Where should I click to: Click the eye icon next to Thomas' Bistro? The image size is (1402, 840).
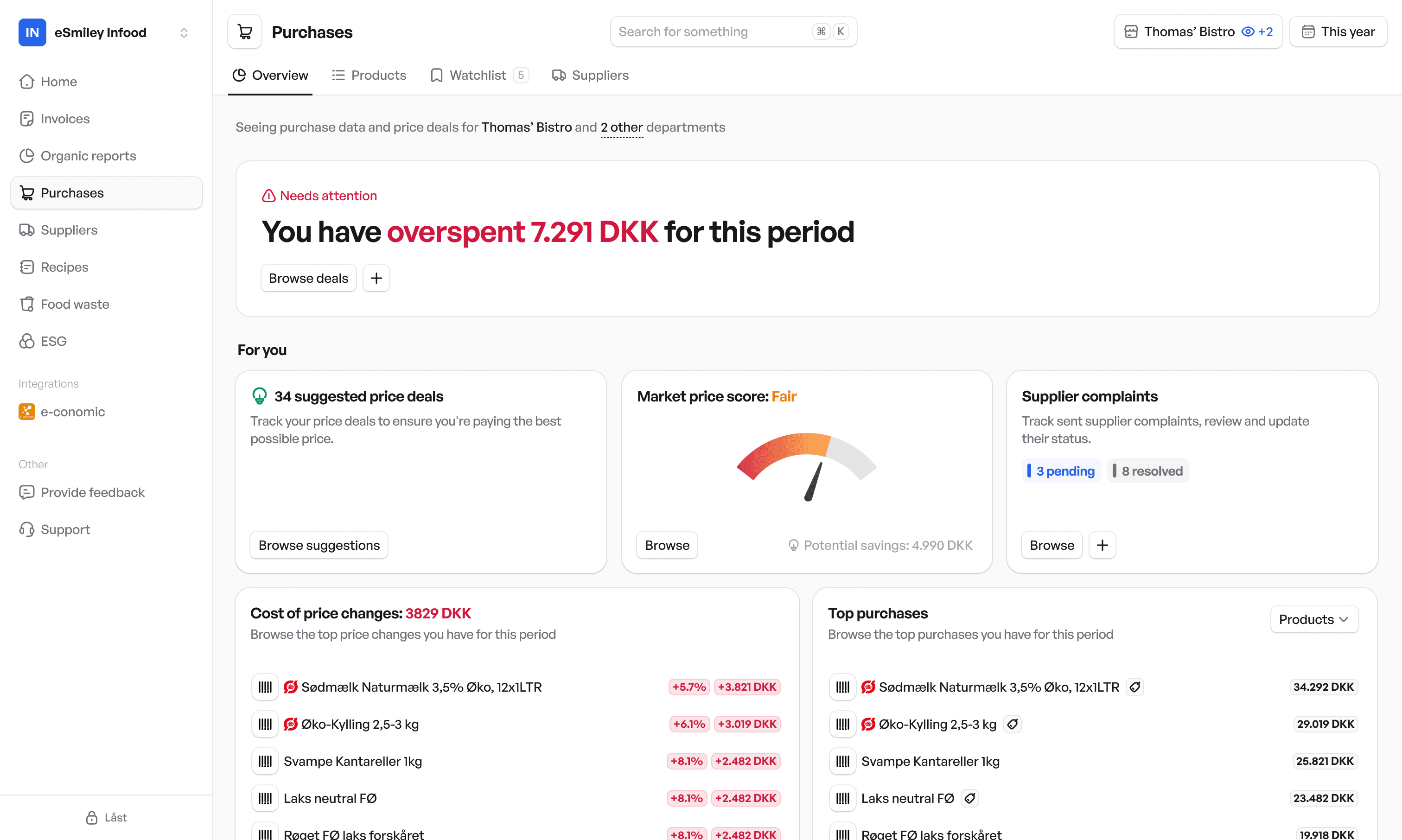pyautogui.click(x=1248, y=32)
